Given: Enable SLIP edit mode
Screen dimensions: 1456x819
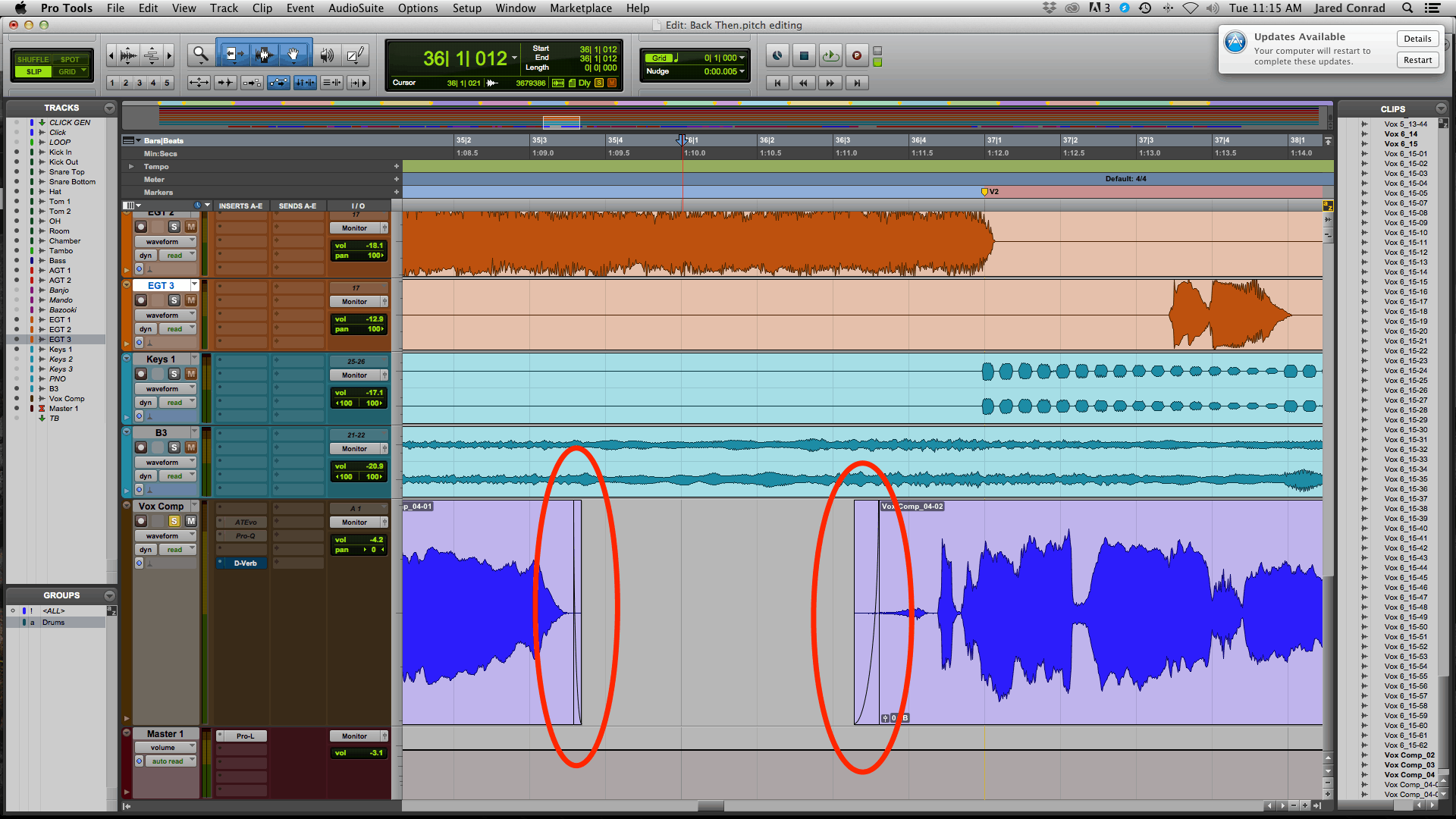Looking at the screenshot, I should [33, 71].
